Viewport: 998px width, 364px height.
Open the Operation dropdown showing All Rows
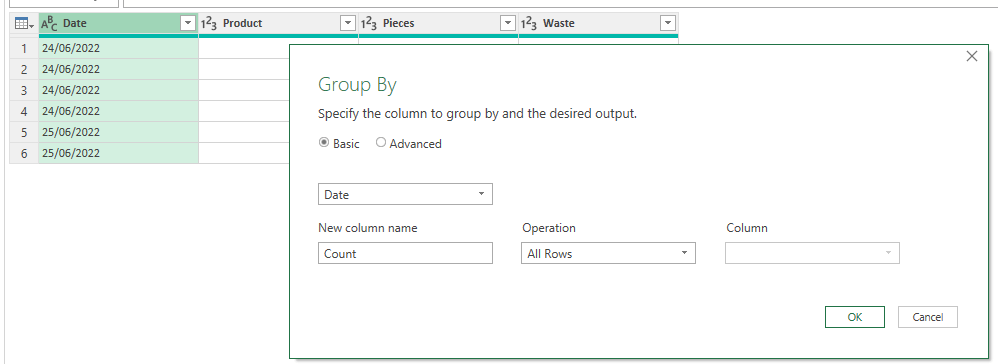click(x=608, y=253)
